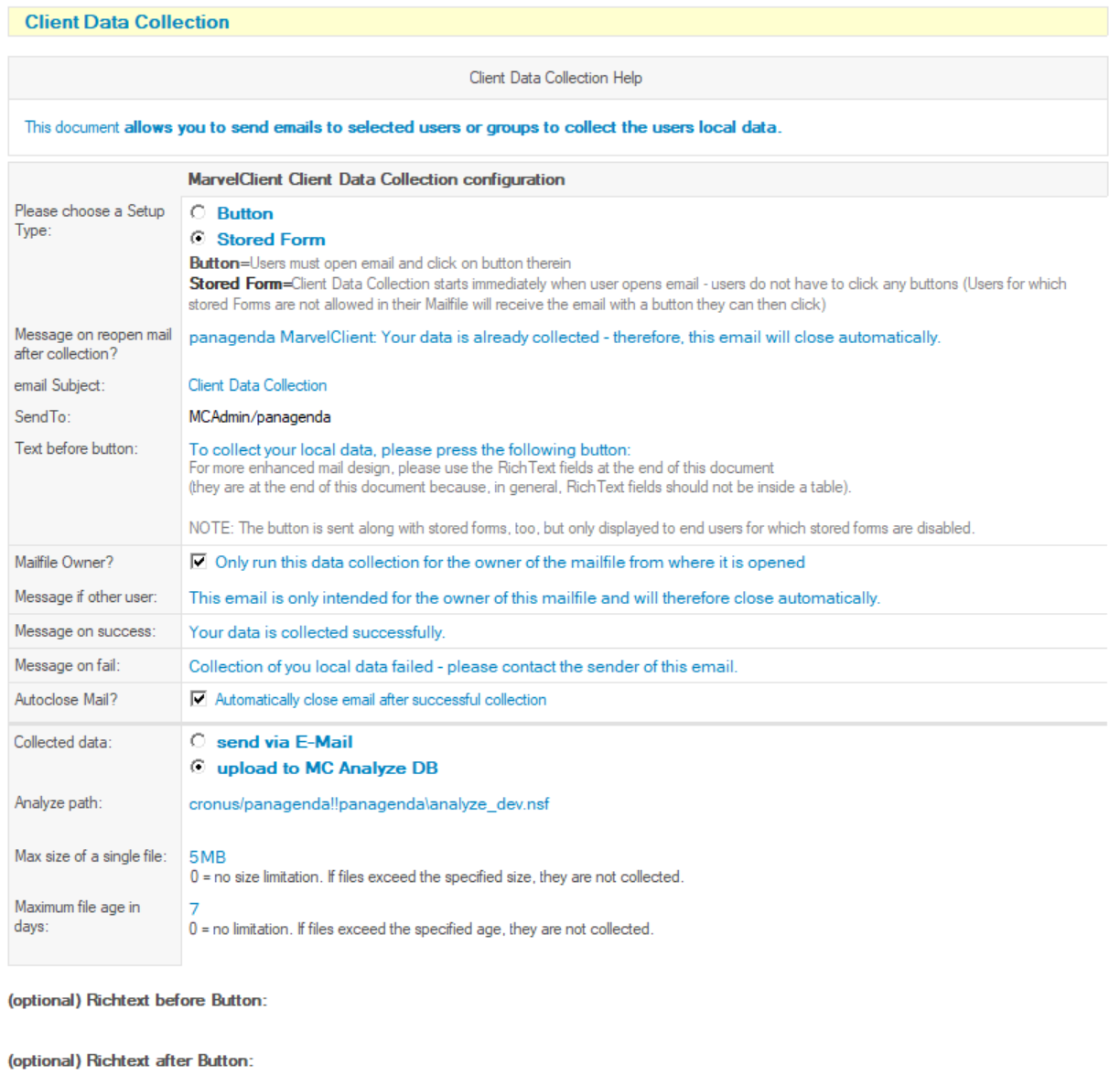Select the Stored Form radio option
The height and width of the screenshot is (1075, 1120).
pyautogui.click(x=198, y=238)
